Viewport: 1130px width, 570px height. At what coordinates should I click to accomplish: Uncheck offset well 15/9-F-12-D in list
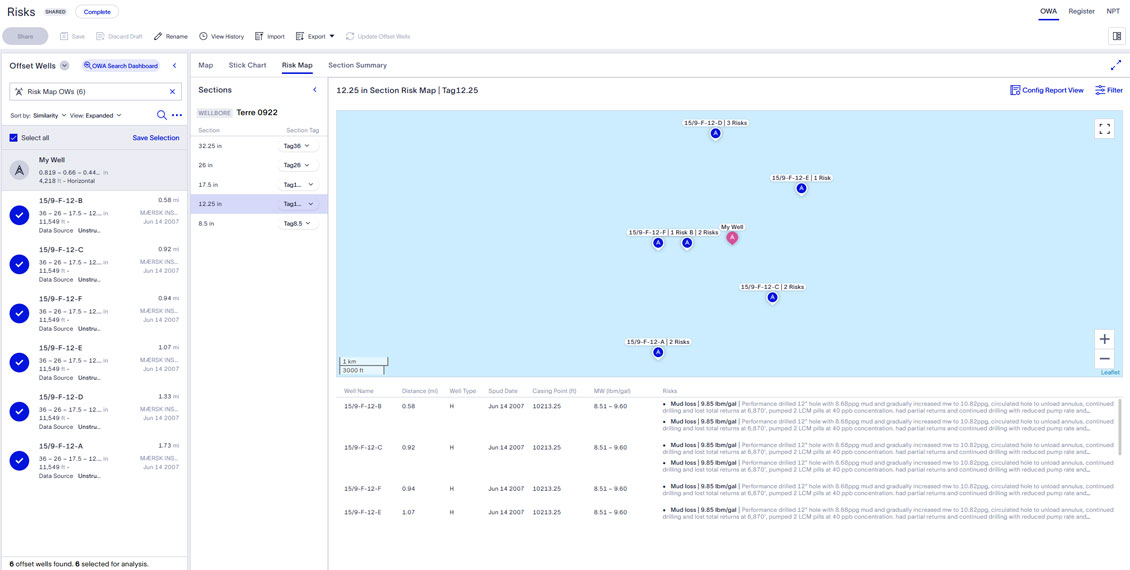[x=19, y=411]
